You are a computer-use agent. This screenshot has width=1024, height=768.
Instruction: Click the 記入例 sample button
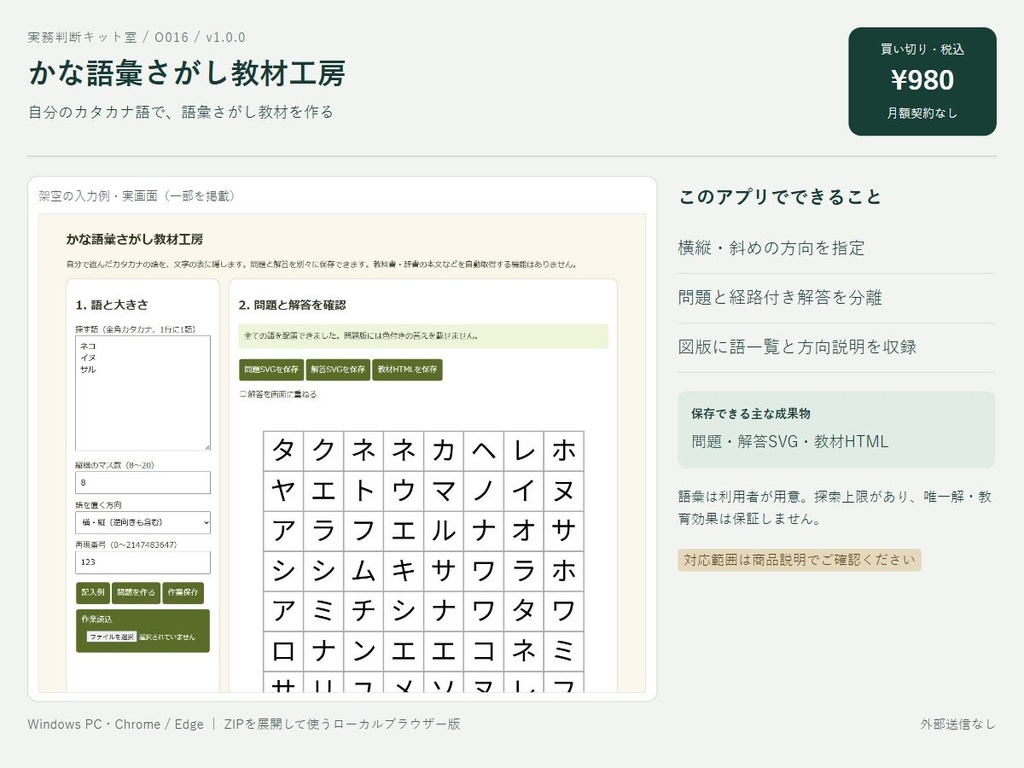(x=93, y=592)
